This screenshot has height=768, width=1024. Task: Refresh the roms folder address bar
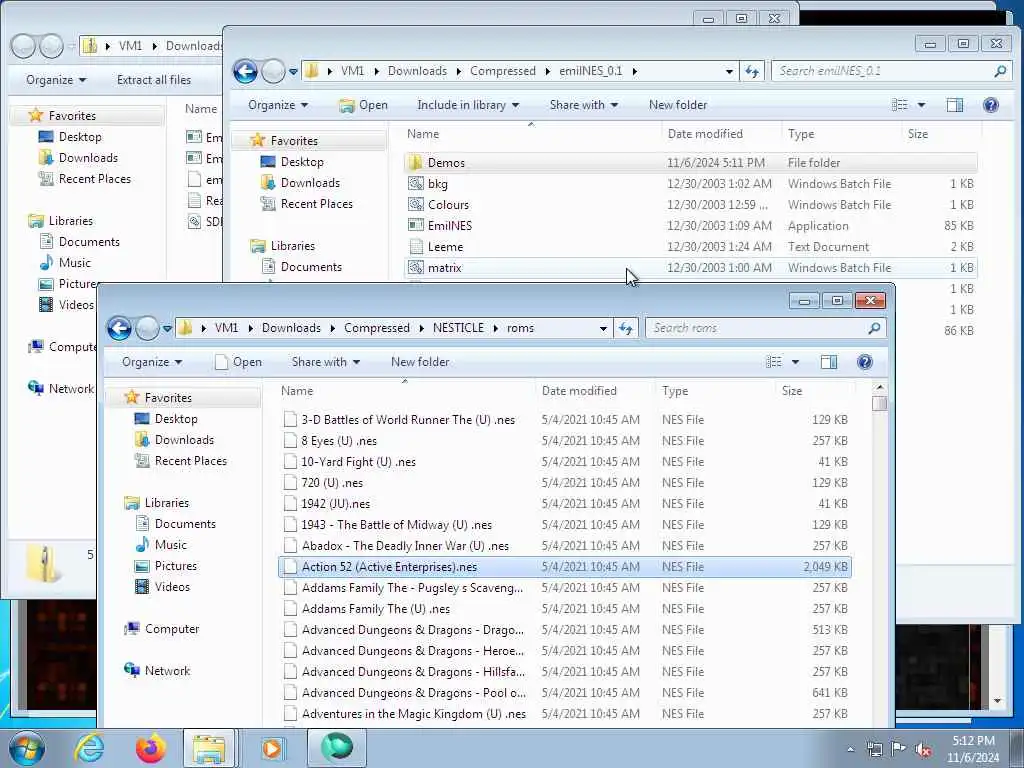pyautogui.click(x=626, y=328)
